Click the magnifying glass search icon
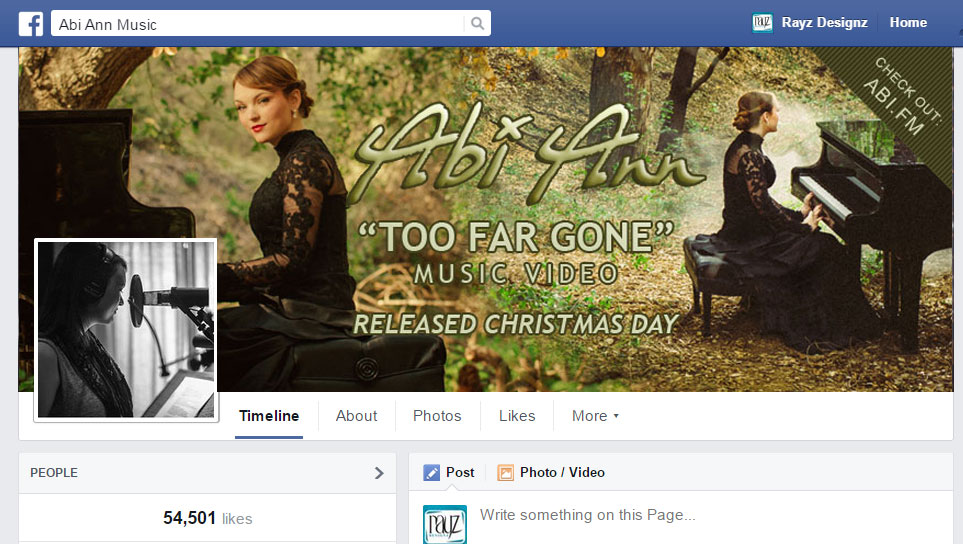The width and height of the screenshot is (963, 544). 478,23
